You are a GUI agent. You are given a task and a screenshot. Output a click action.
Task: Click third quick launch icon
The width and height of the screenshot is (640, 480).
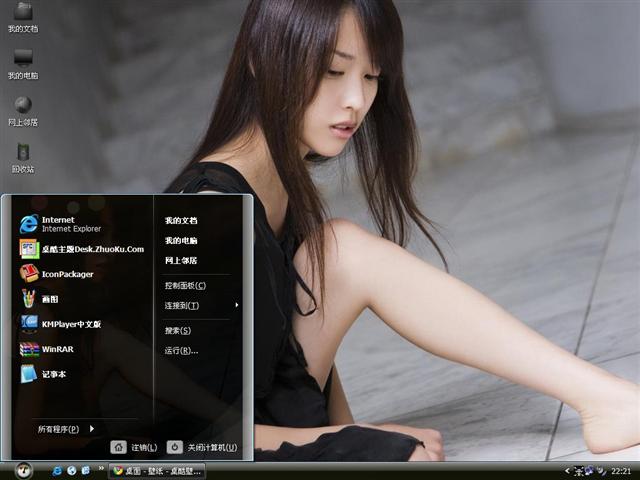click(x=86, y=471)
